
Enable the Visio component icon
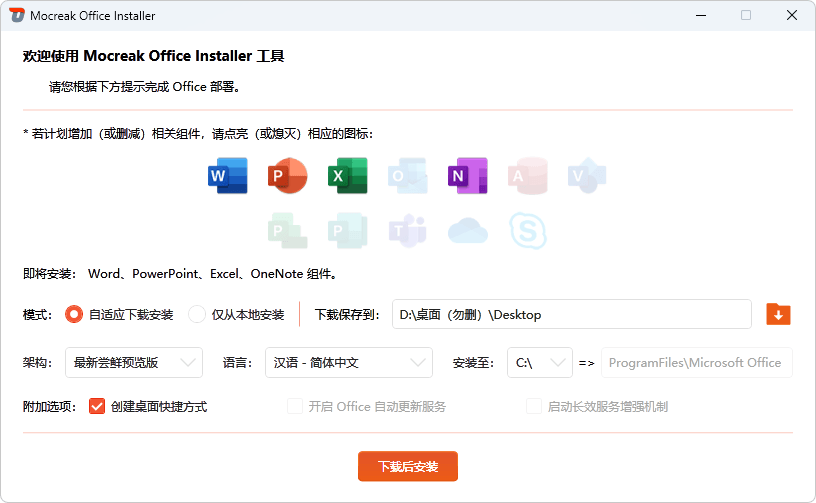(588, 176)
